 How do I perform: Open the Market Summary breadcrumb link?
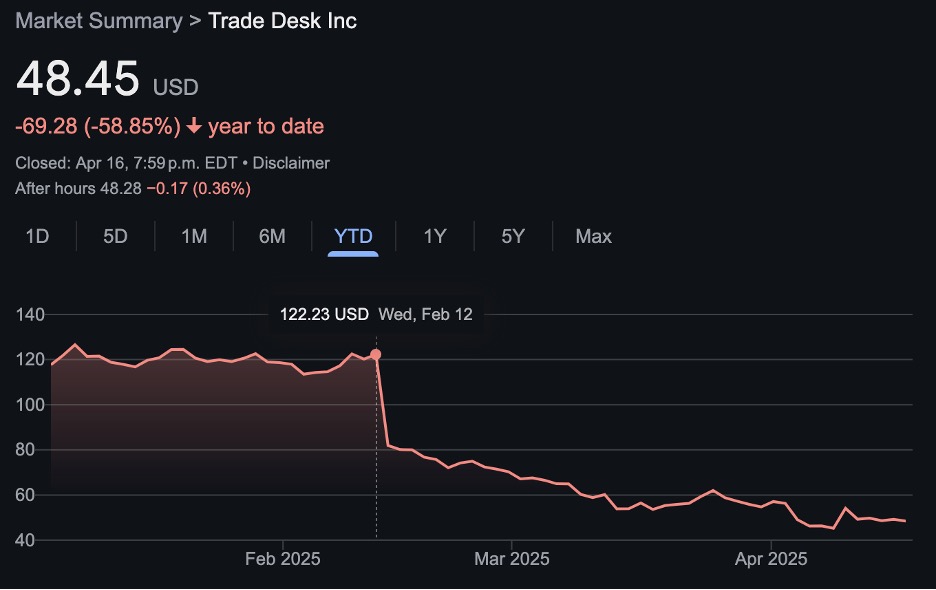pos(98,21)
